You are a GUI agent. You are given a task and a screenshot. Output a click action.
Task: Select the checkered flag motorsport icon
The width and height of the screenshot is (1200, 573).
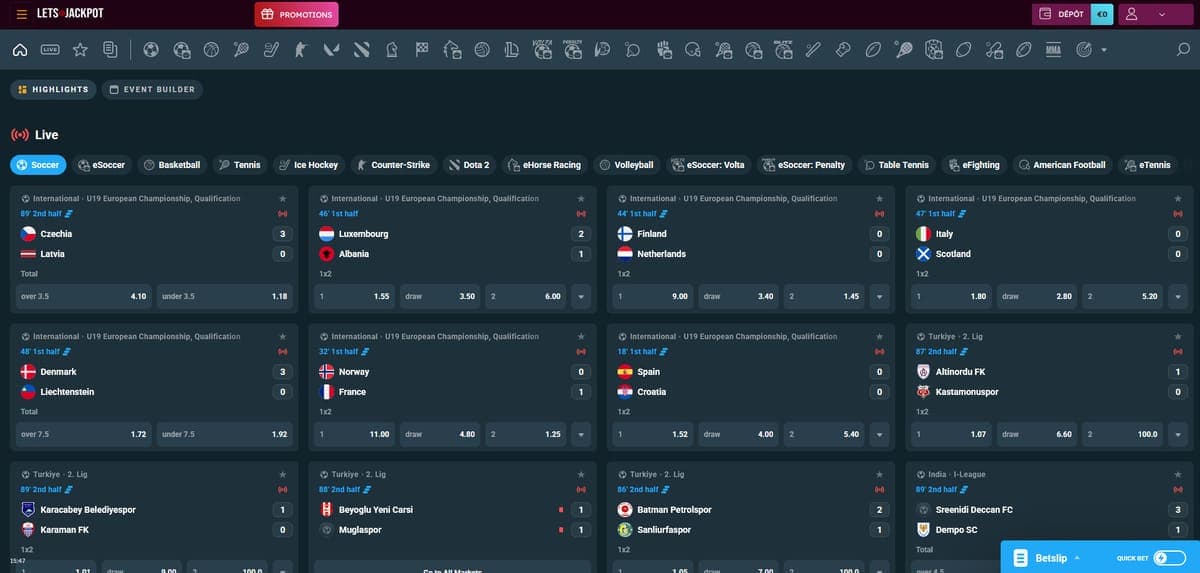[x=422, y=49]
